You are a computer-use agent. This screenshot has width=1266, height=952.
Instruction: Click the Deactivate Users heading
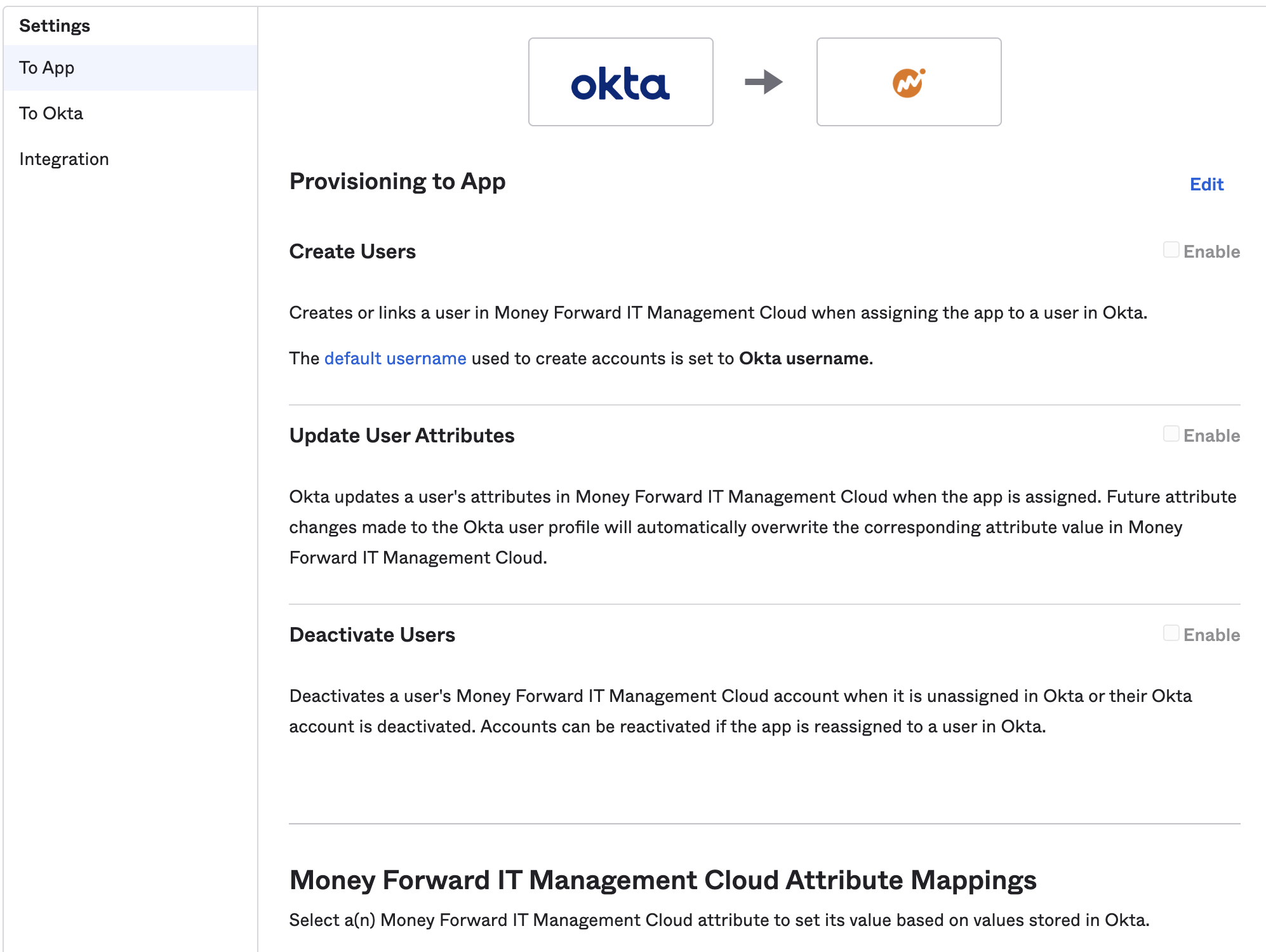(372, 635)
